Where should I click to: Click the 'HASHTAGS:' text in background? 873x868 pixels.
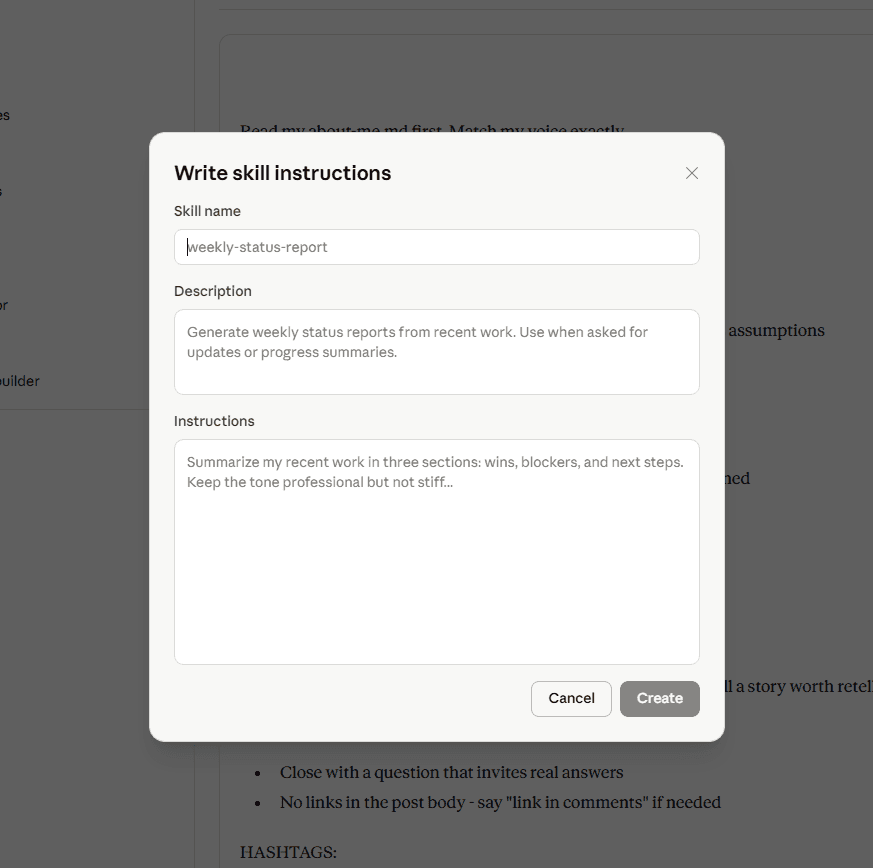click(288, 852)
